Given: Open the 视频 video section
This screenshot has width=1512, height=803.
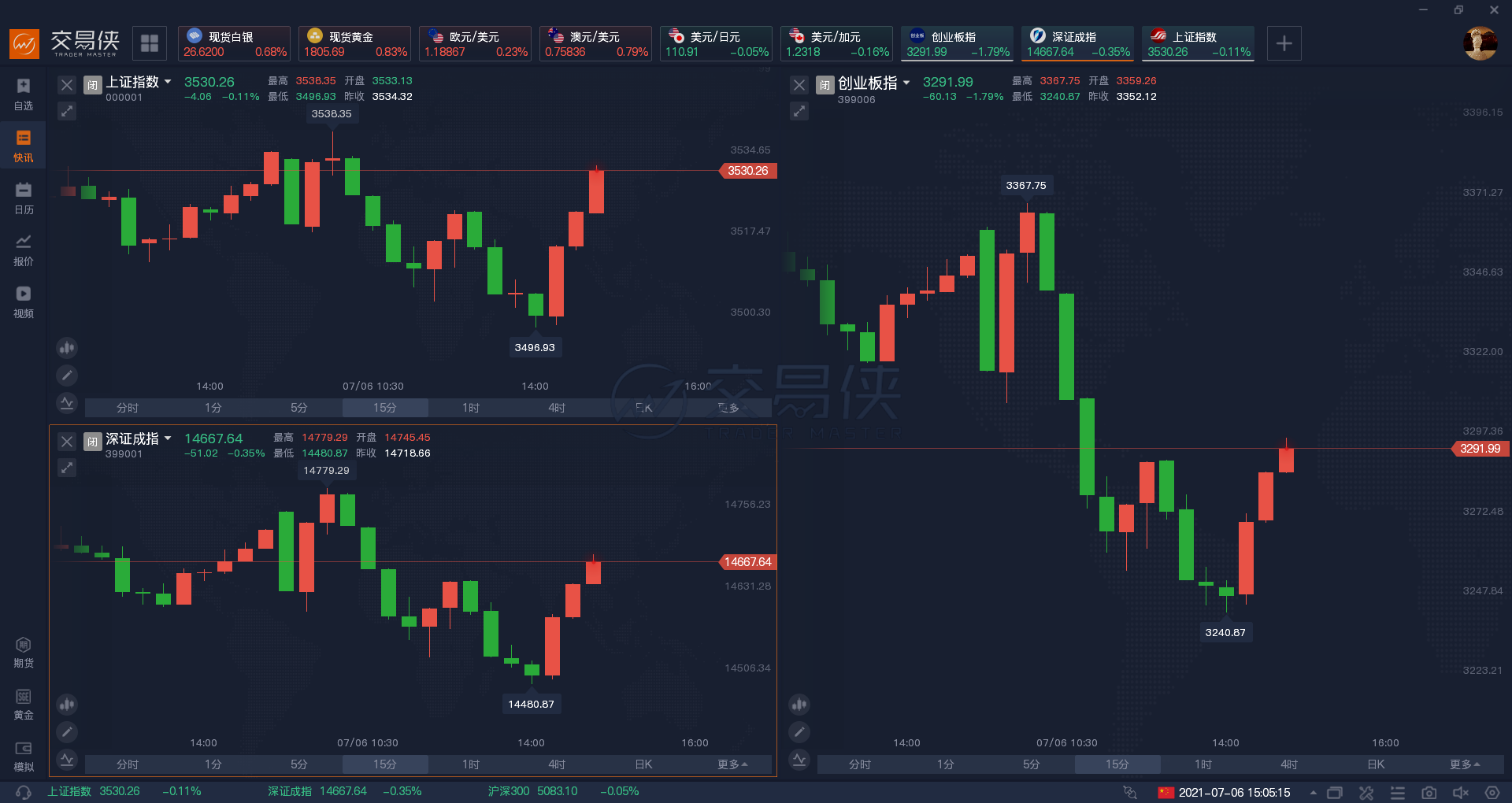Looking at the screenshot, I should click(x=24, y=302).
